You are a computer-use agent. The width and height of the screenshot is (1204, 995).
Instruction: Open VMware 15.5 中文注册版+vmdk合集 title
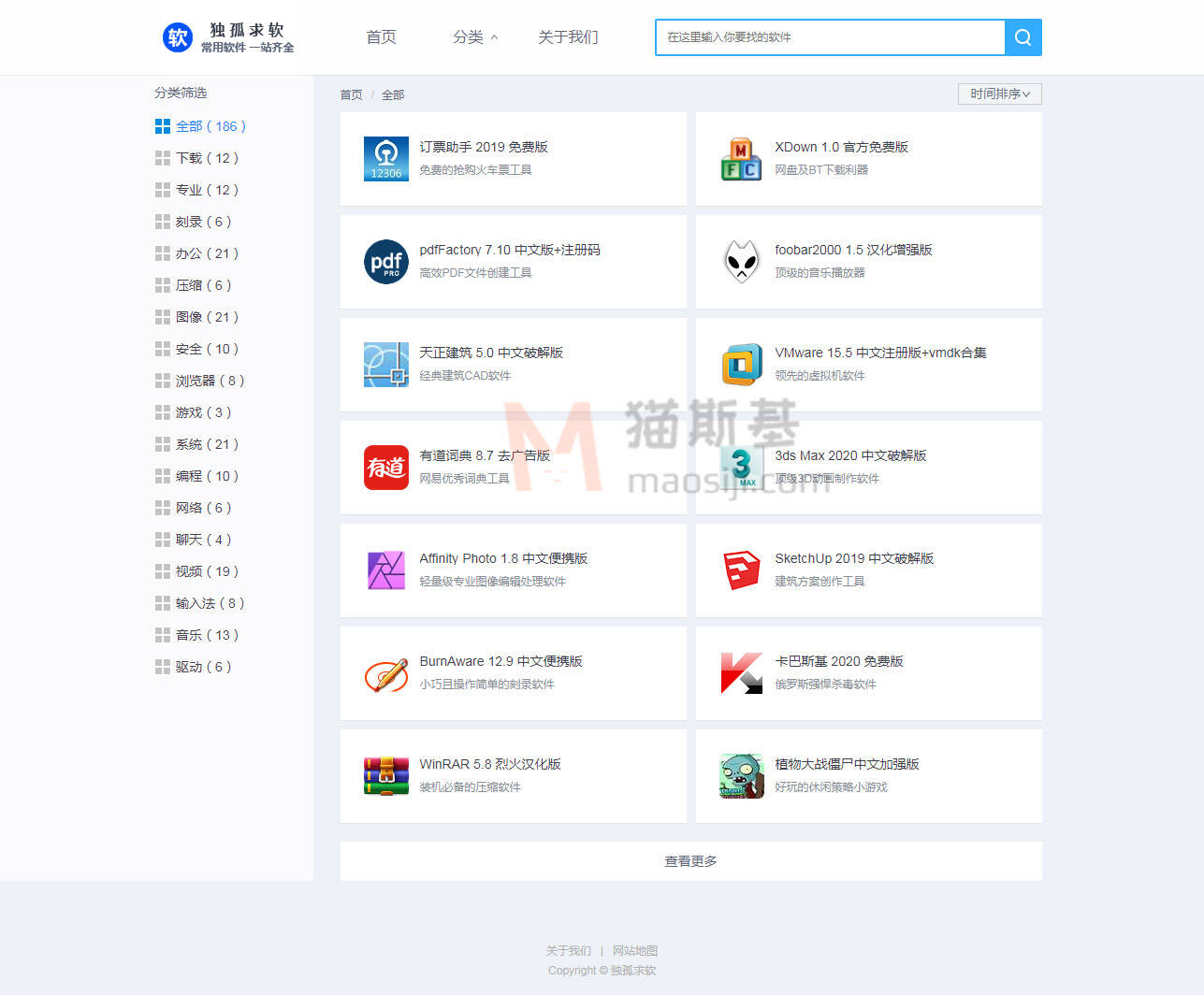point(880,353)
